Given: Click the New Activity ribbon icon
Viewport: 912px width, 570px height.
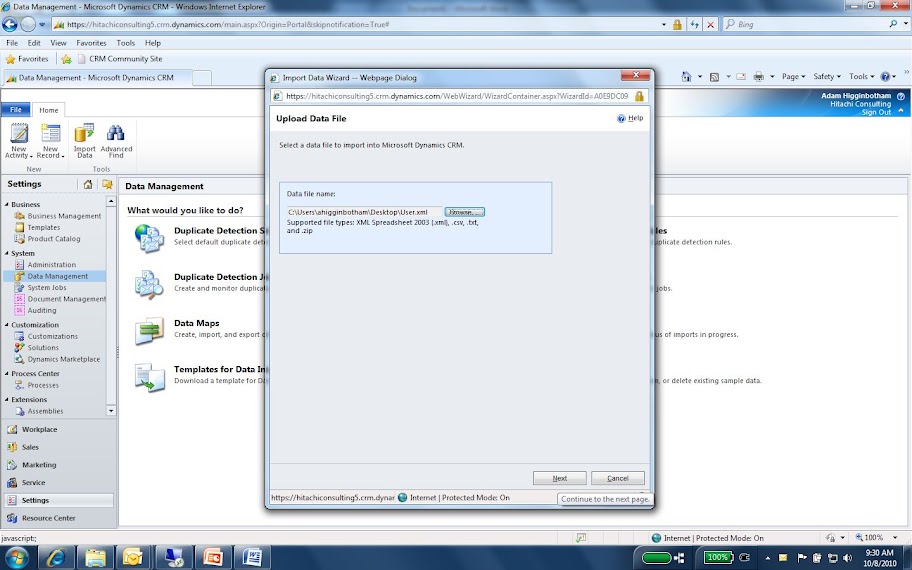Looking at the screenshot, I should (19, 134).
